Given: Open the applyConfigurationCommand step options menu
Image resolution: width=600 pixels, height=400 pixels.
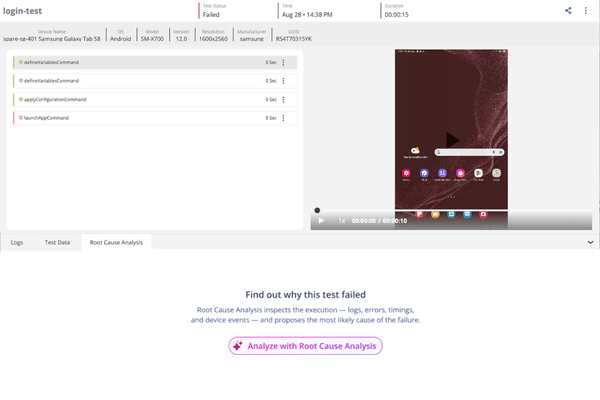Looking at the screenshot, I should 283,100.
